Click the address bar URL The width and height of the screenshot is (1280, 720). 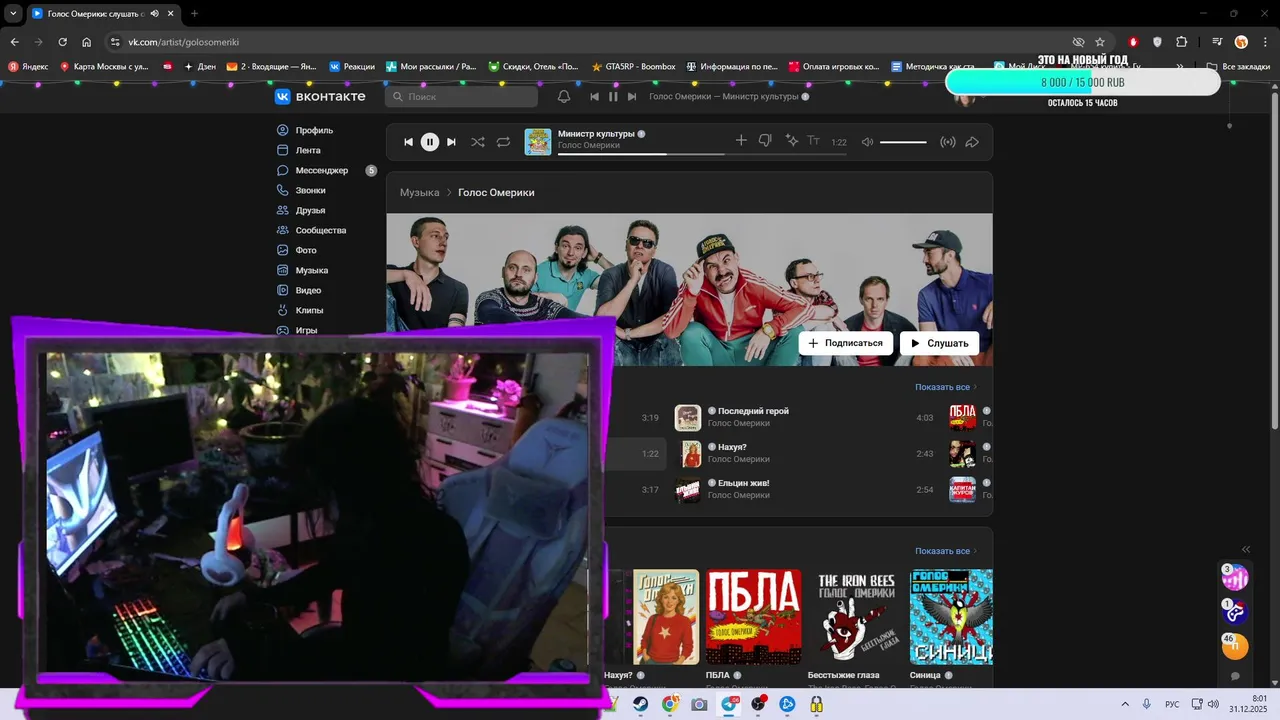pos(183,42)
